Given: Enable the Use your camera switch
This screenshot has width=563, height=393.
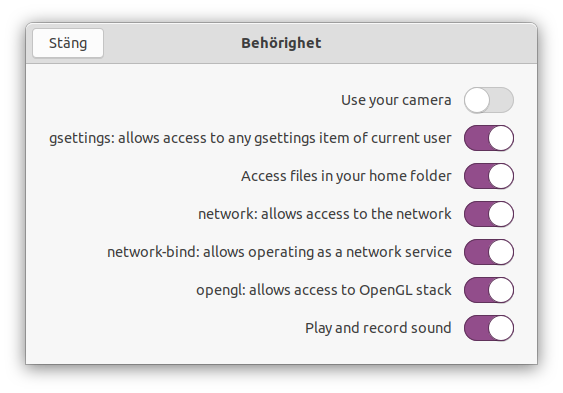Looking at the screenshot, I should (x=489, y=100).
